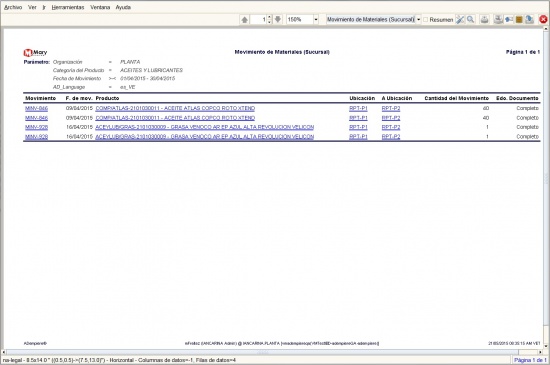Expand the Movimiento de Materiales (Sucursal) report dropdown

pyautogui.click(x=418, y=20)
